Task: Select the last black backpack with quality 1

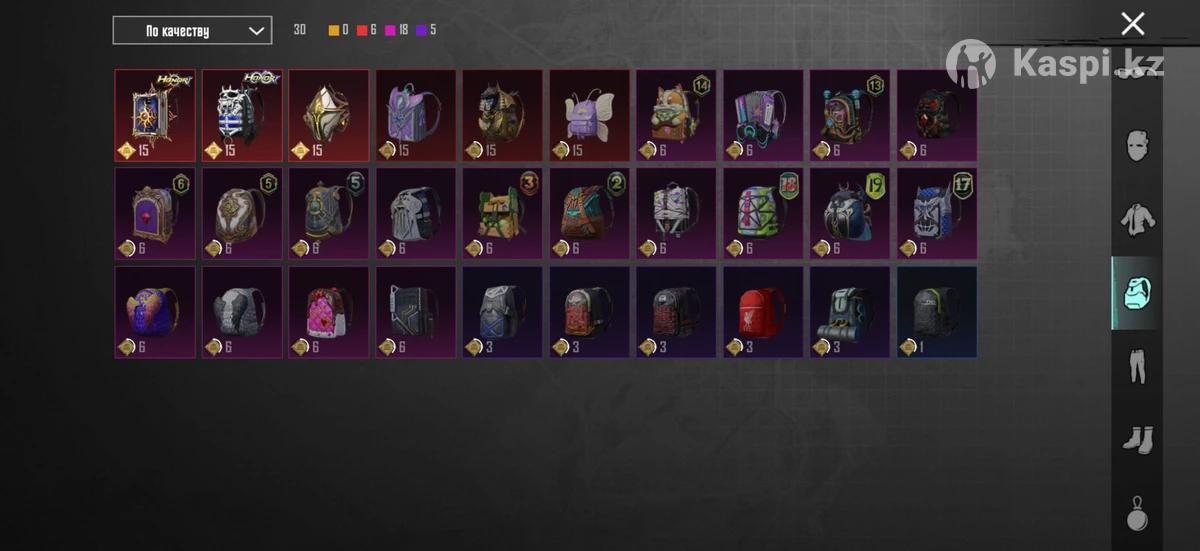Action: tap(937, 311)
